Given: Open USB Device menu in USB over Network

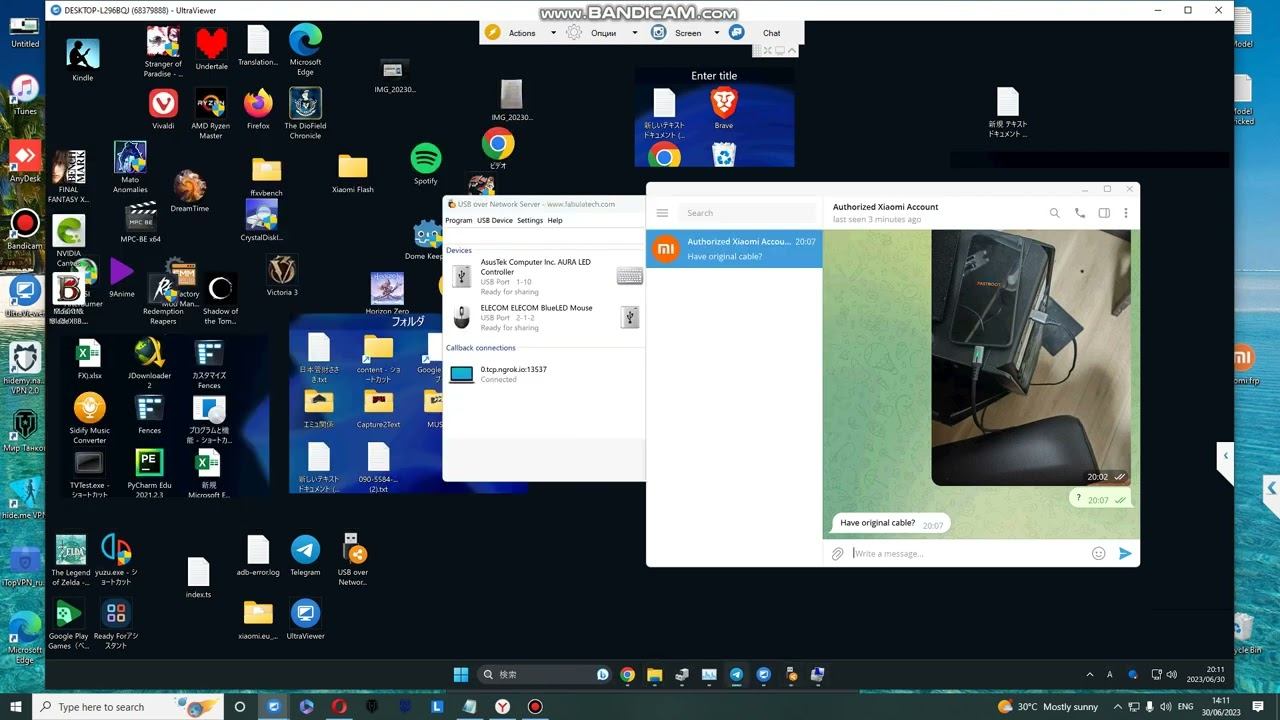Looking at the screenshot, I should (x=494, y=220).
